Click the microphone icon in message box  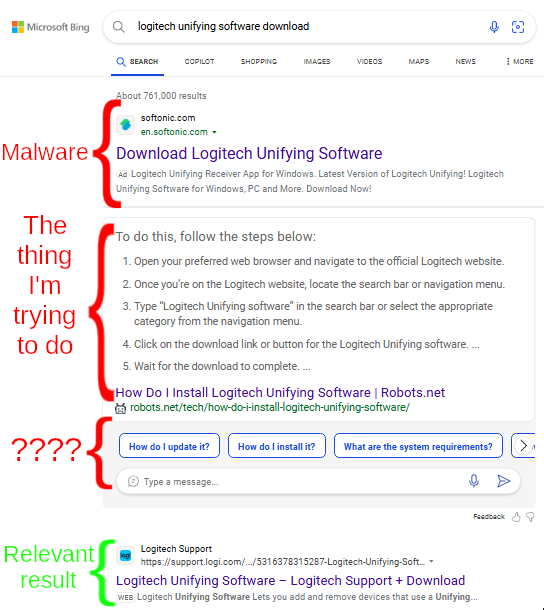(474, 481)
